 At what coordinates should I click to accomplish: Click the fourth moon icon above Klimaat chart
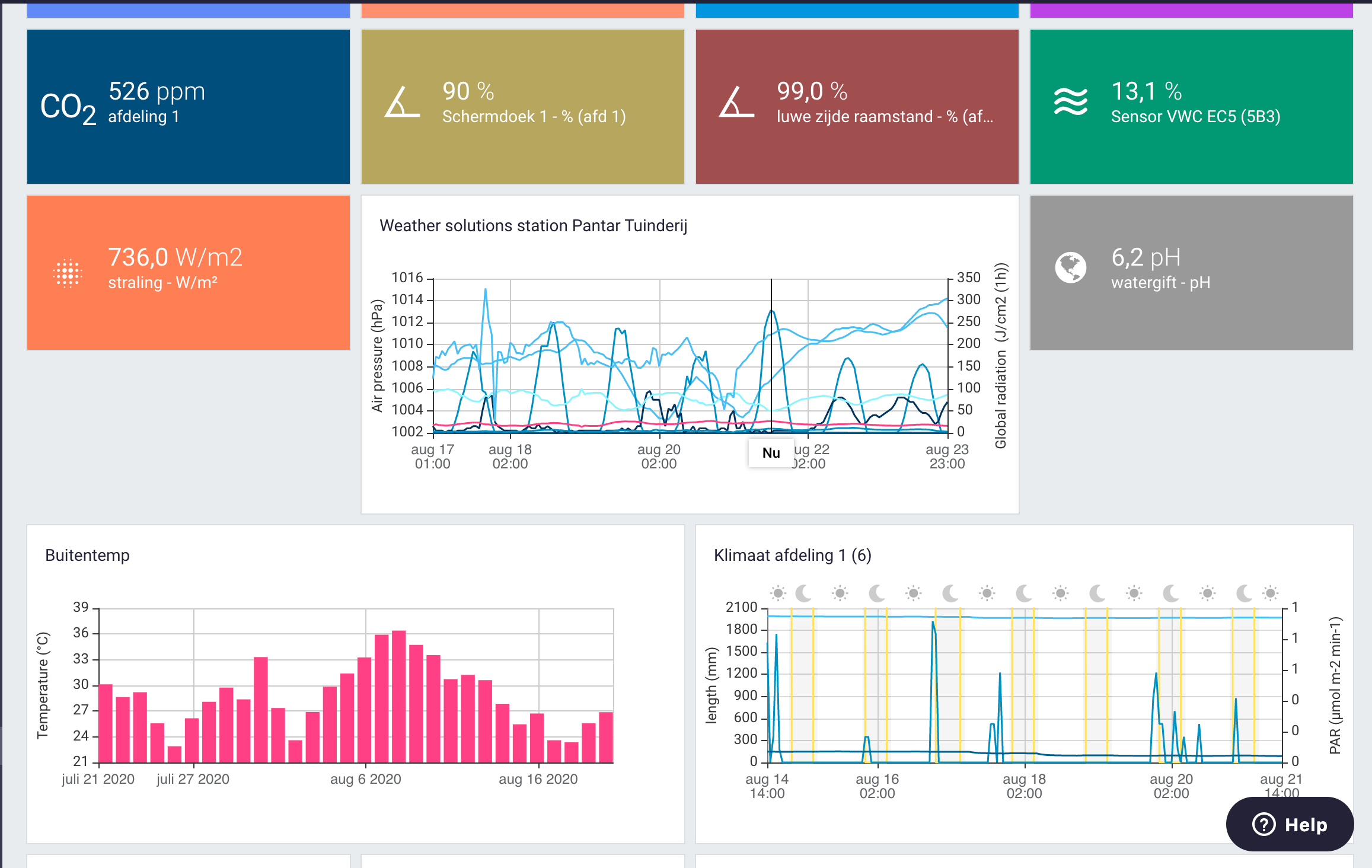[x=1024, y=593]
